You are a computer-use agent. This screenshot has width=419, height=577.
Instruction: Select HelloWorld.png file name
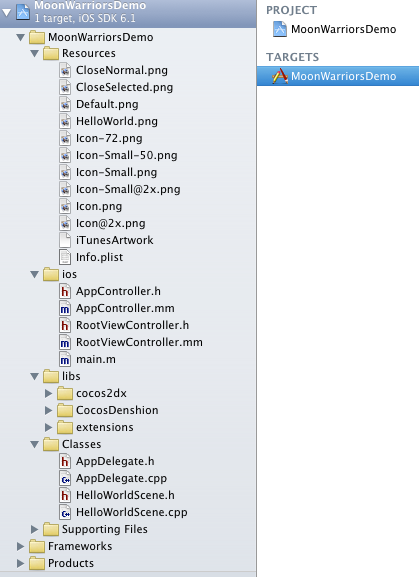pyautogui.click(x=117, y=121)
